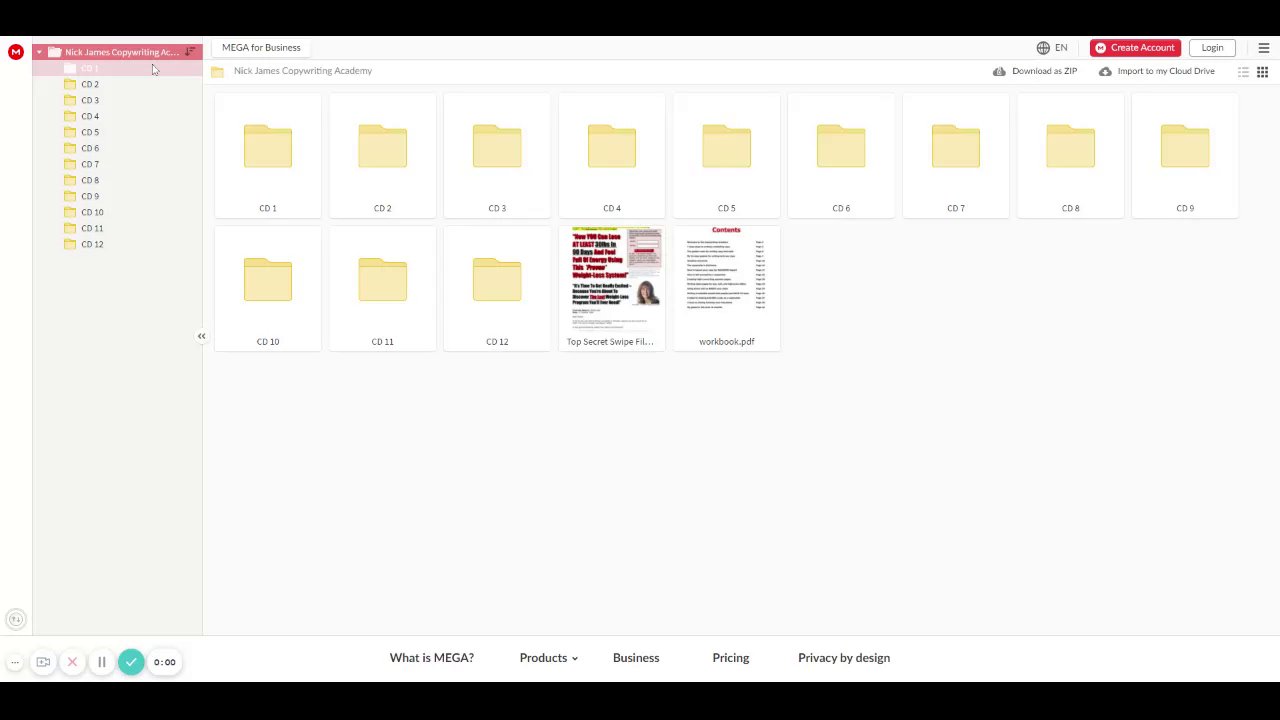
Task: Click Import to my Cloud Drive
Action: pos(1157,72)
